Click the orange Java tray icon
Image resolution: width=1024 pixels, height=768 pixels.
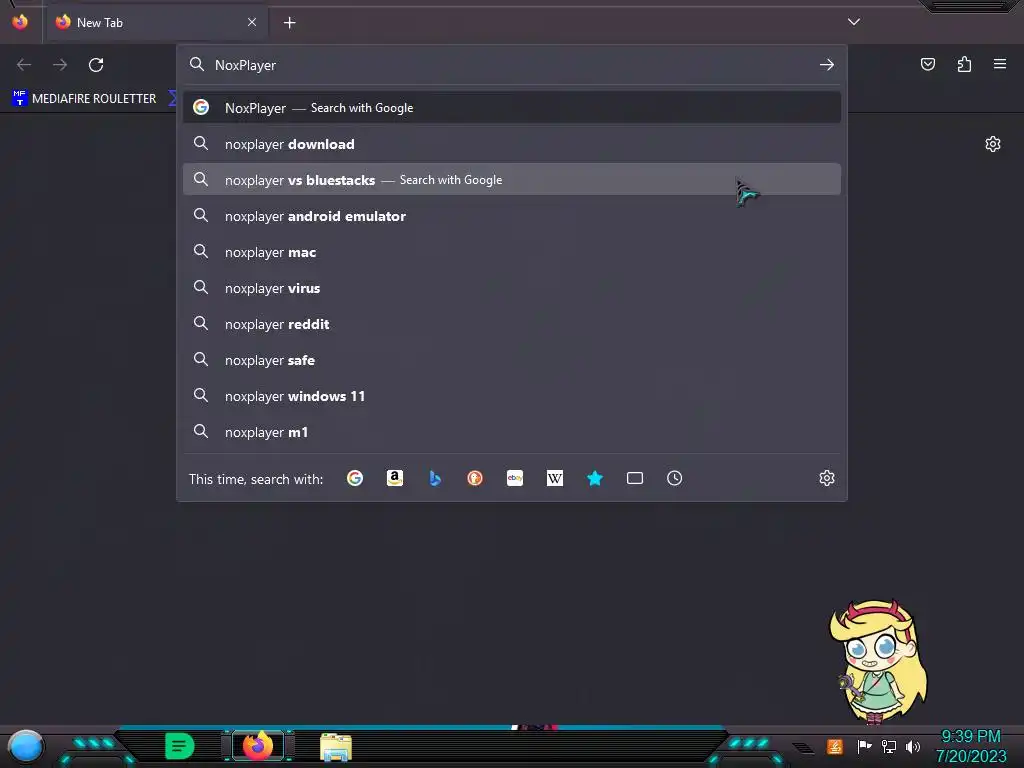click(835, 746)
